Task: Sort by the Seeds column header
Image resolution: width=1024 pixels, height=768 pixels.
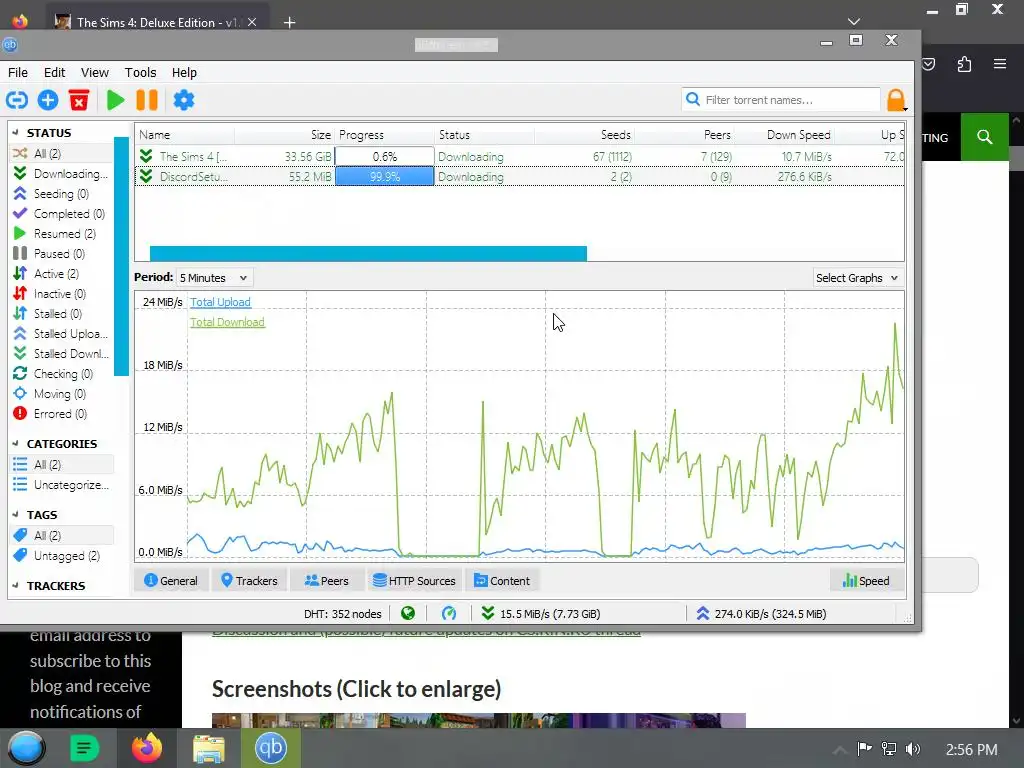Action: pyautogui.click(x=584, y=135)
